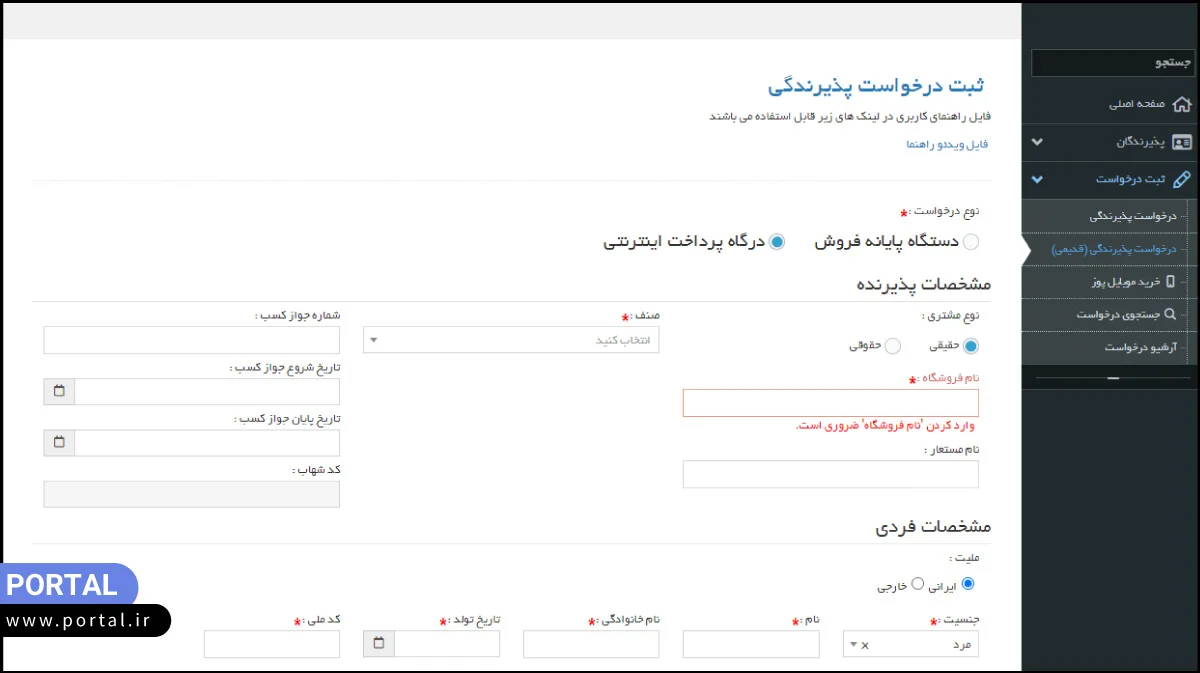The image size is (1200, 673).
Task: Click the نام فروشگاه input showing error
Action: point(830,402)
